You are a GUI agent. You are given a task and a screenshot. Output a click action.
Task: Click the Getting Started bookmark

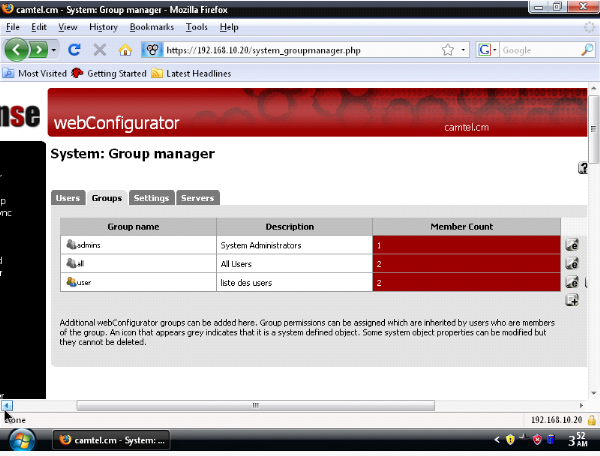pyautogui.click(x=108, y=72)
